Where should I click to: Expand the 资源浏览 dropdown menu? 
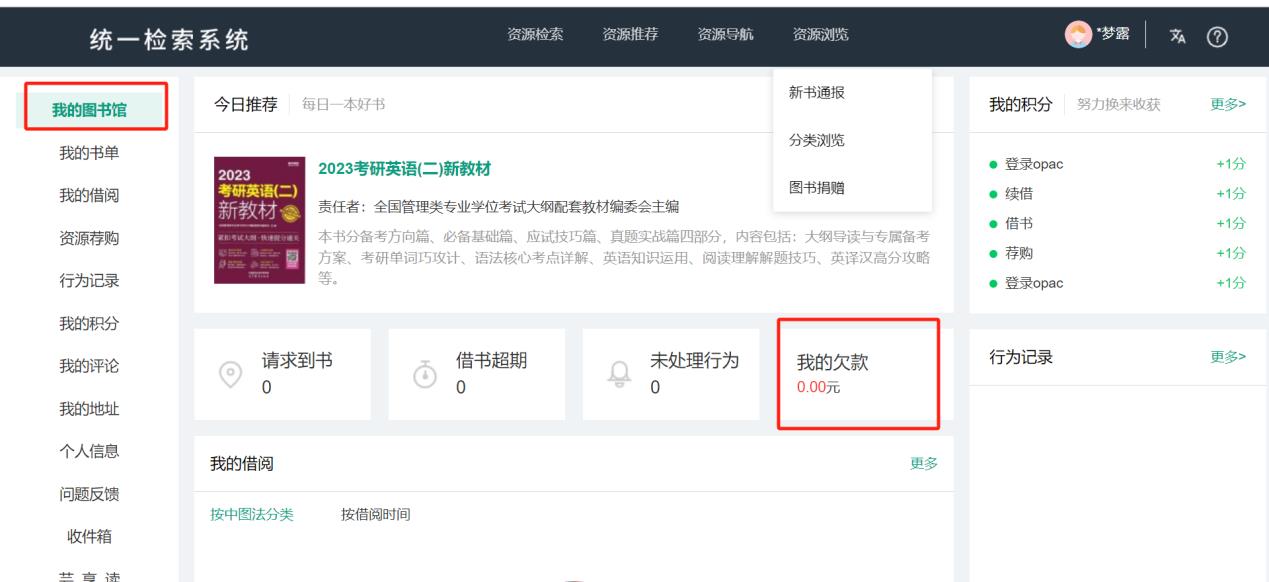click(820, 34)
